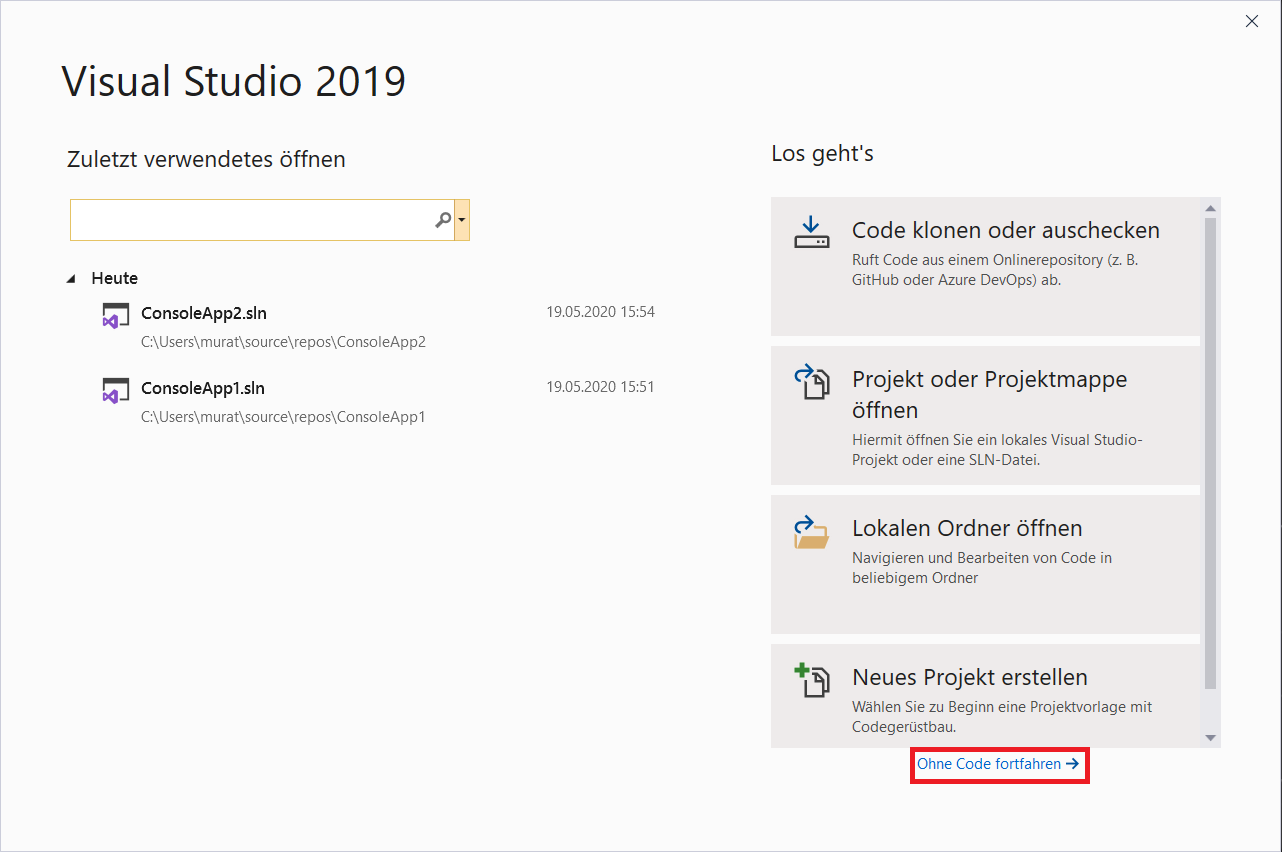
Task: Click the scrollbar down arrow
Action: [1210, 738]
